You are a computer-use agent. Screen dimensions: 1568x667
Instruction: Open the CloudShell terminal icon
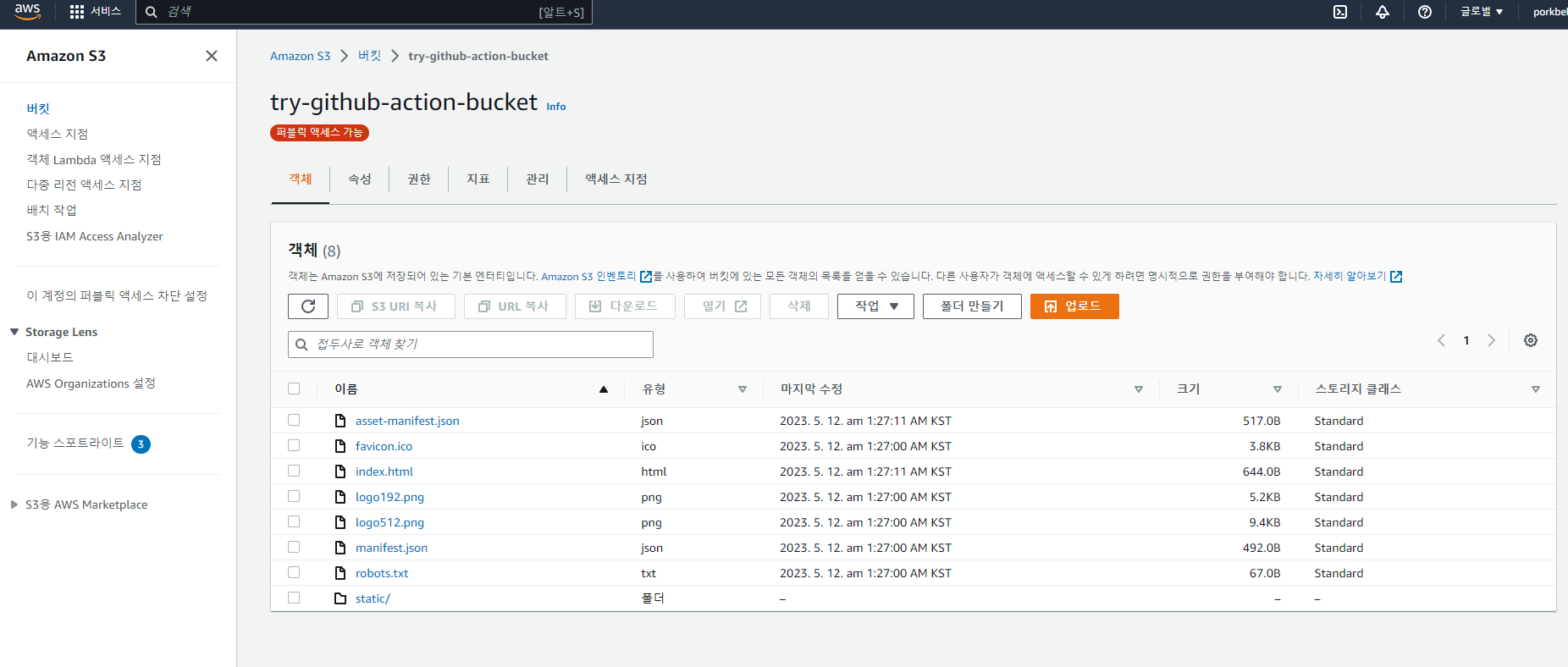(1340, 12)
